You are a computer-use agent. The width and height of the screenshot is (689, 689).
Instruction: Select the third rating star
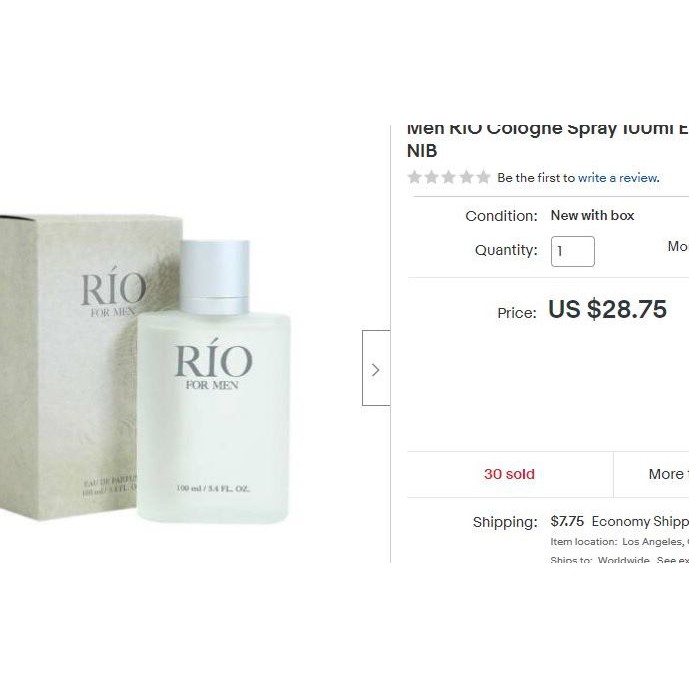pyautogui.click(x=449, y=177)
